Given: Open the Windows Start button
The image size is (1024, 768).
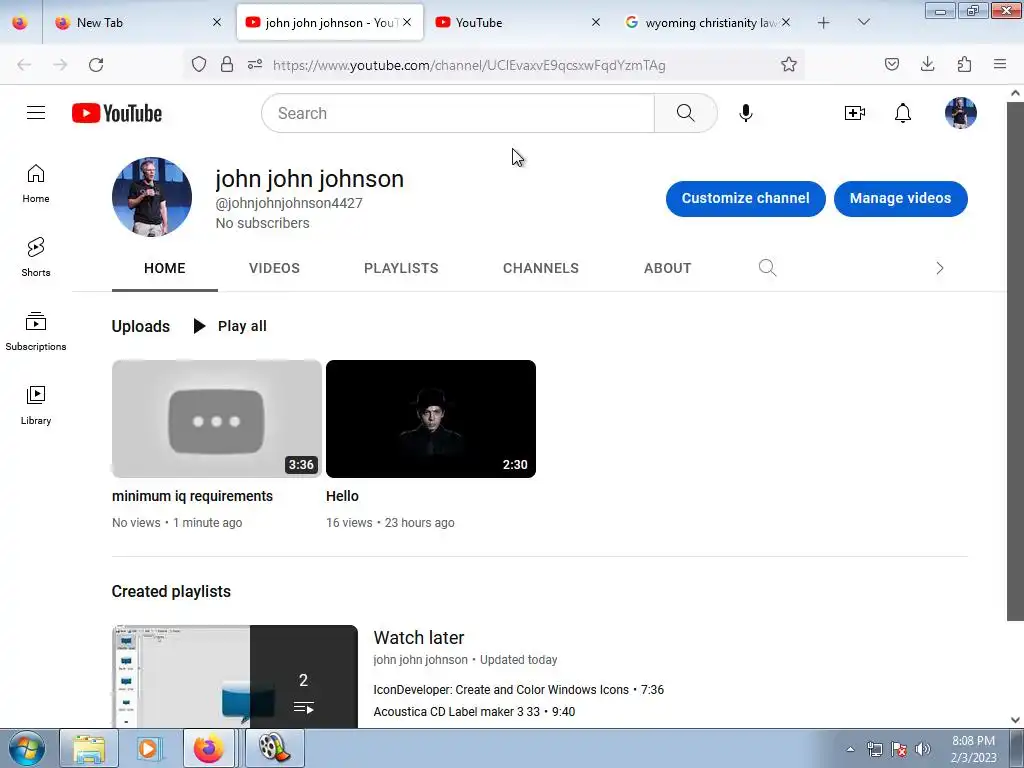Looking at the screenshot, I should [x=27, y=748].
